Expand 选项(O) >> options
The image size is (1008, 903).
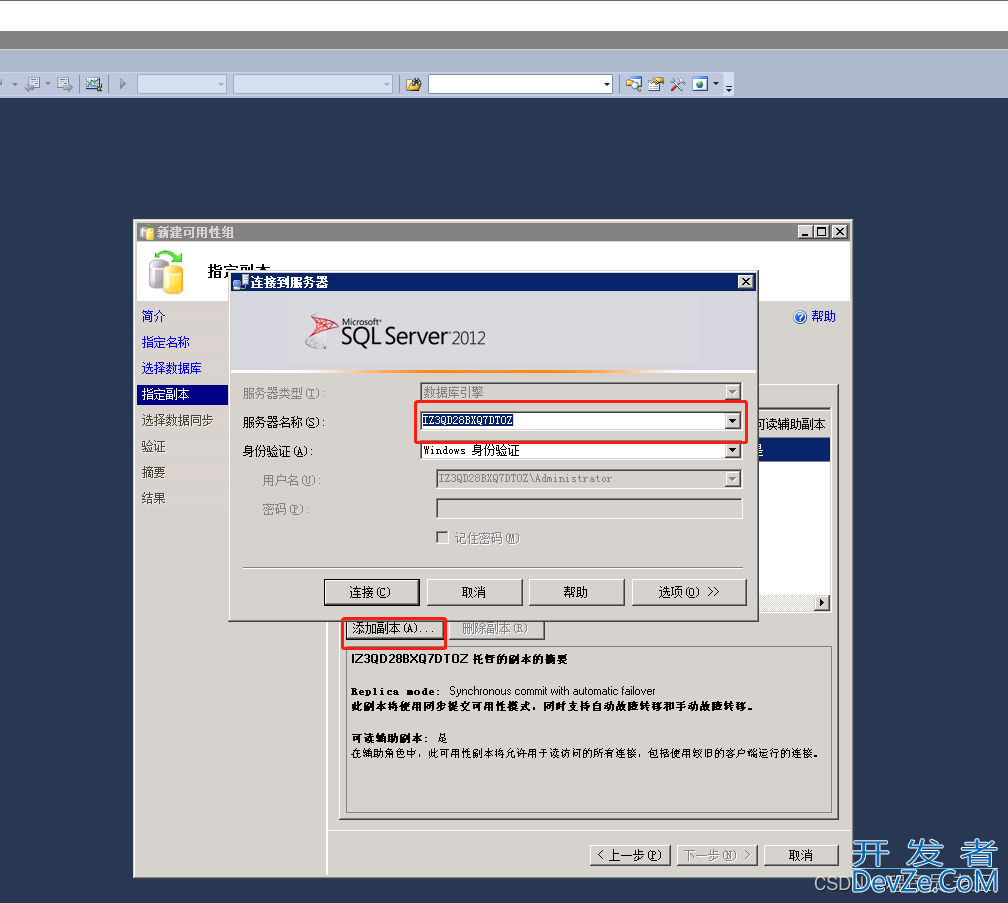coord(689,592)
